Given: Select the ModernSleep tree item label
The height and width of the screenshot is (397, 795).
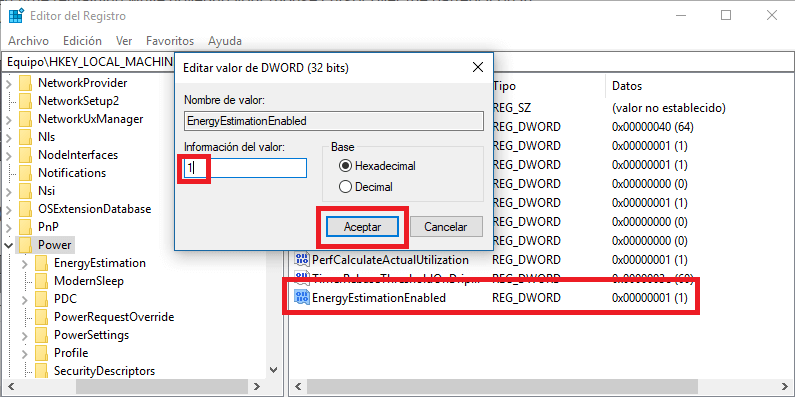Looking at the screenshot, I should (x=89, y=280).
